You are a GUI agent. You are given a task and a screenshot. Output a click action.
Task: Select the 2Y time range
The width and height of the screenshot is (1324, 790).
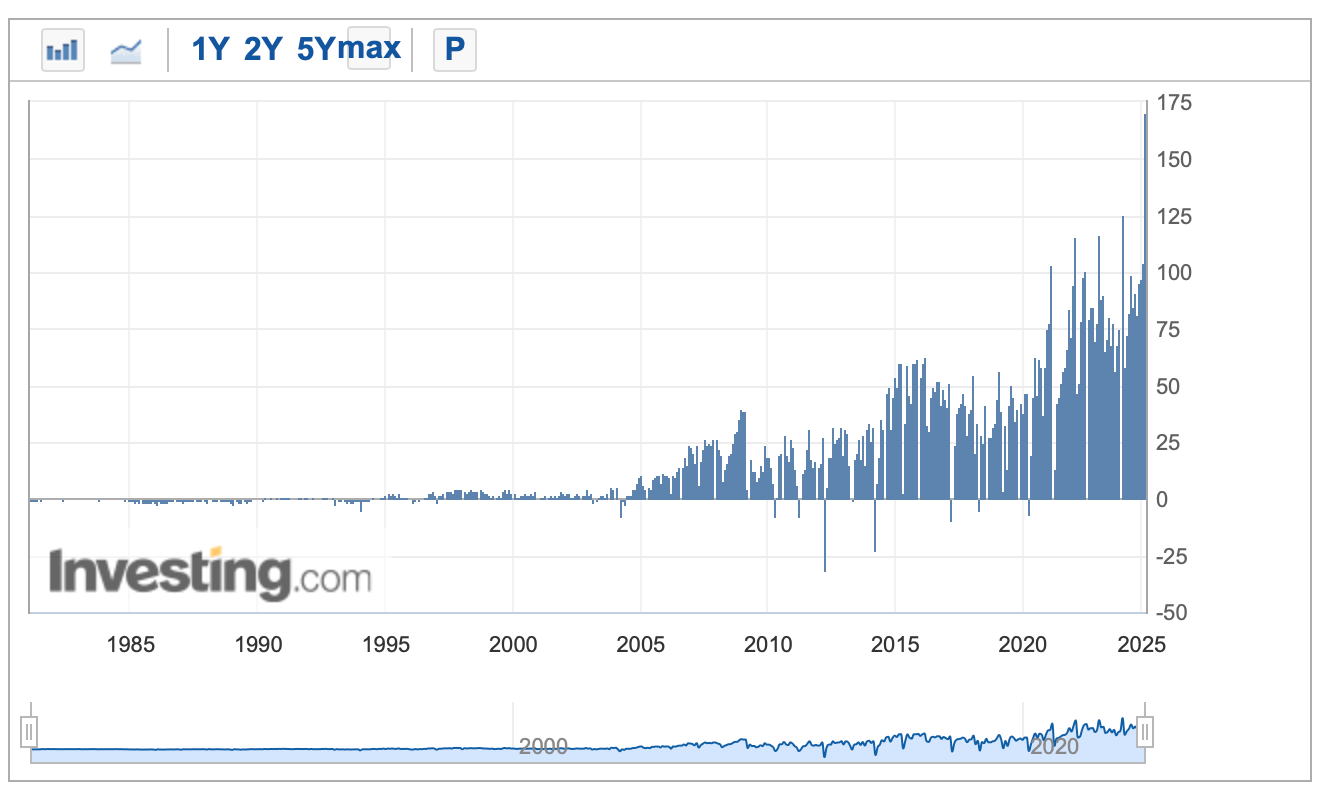coord(264,49)
